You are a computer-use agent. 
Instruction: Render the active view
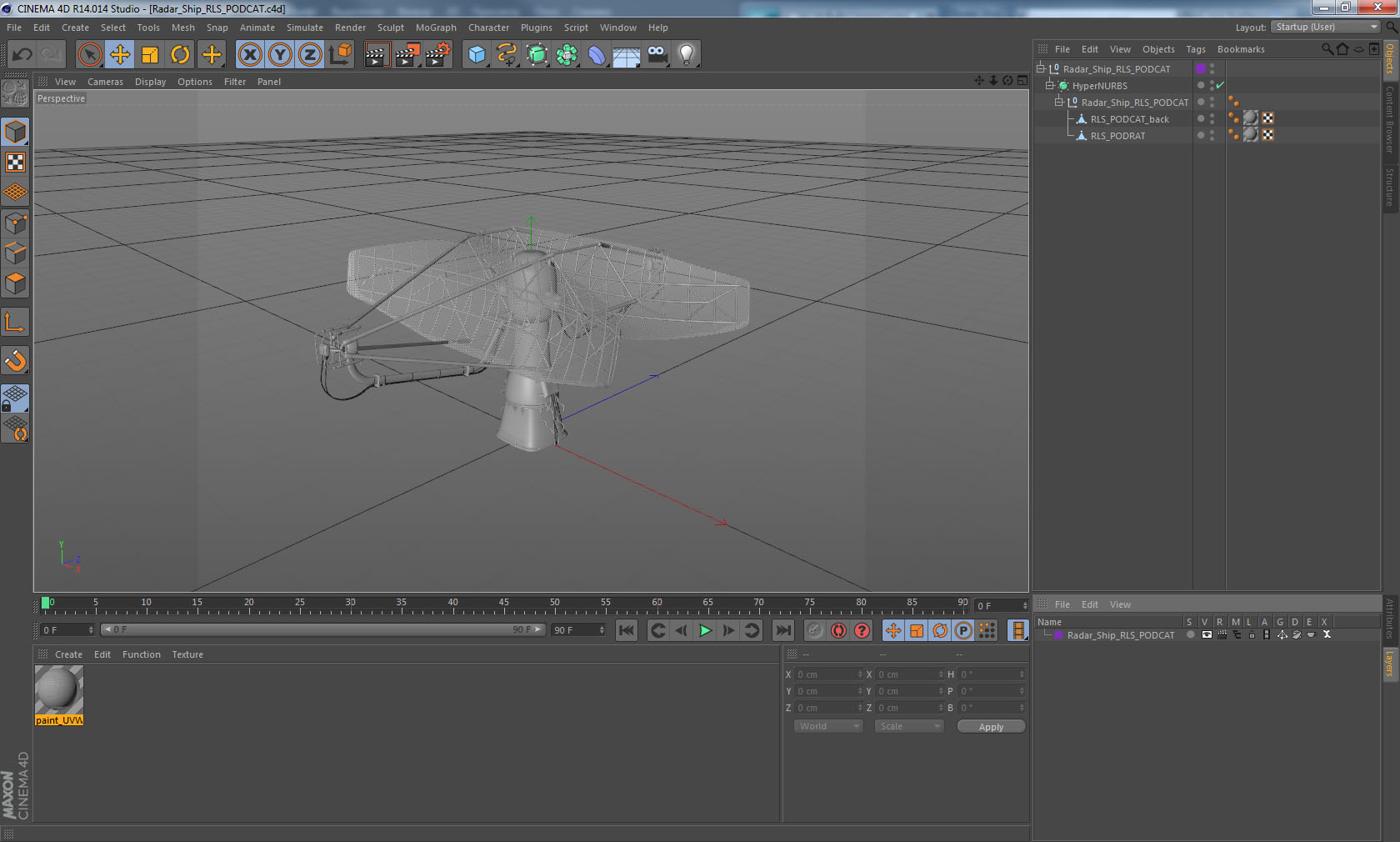coord(377,55)
